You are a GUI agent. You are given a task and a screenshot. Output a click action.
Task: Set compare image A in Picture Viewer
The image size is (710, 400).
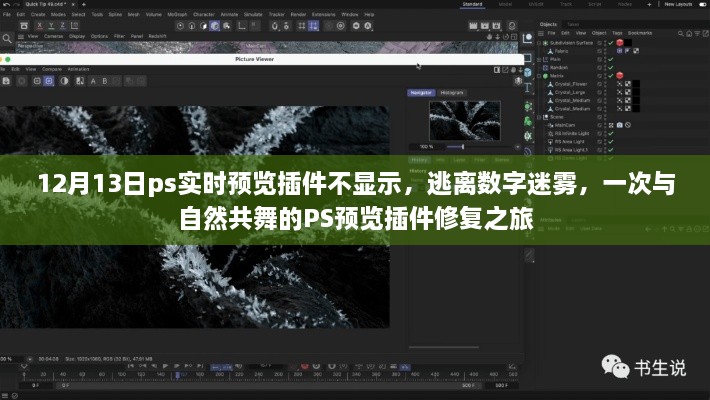93,81
